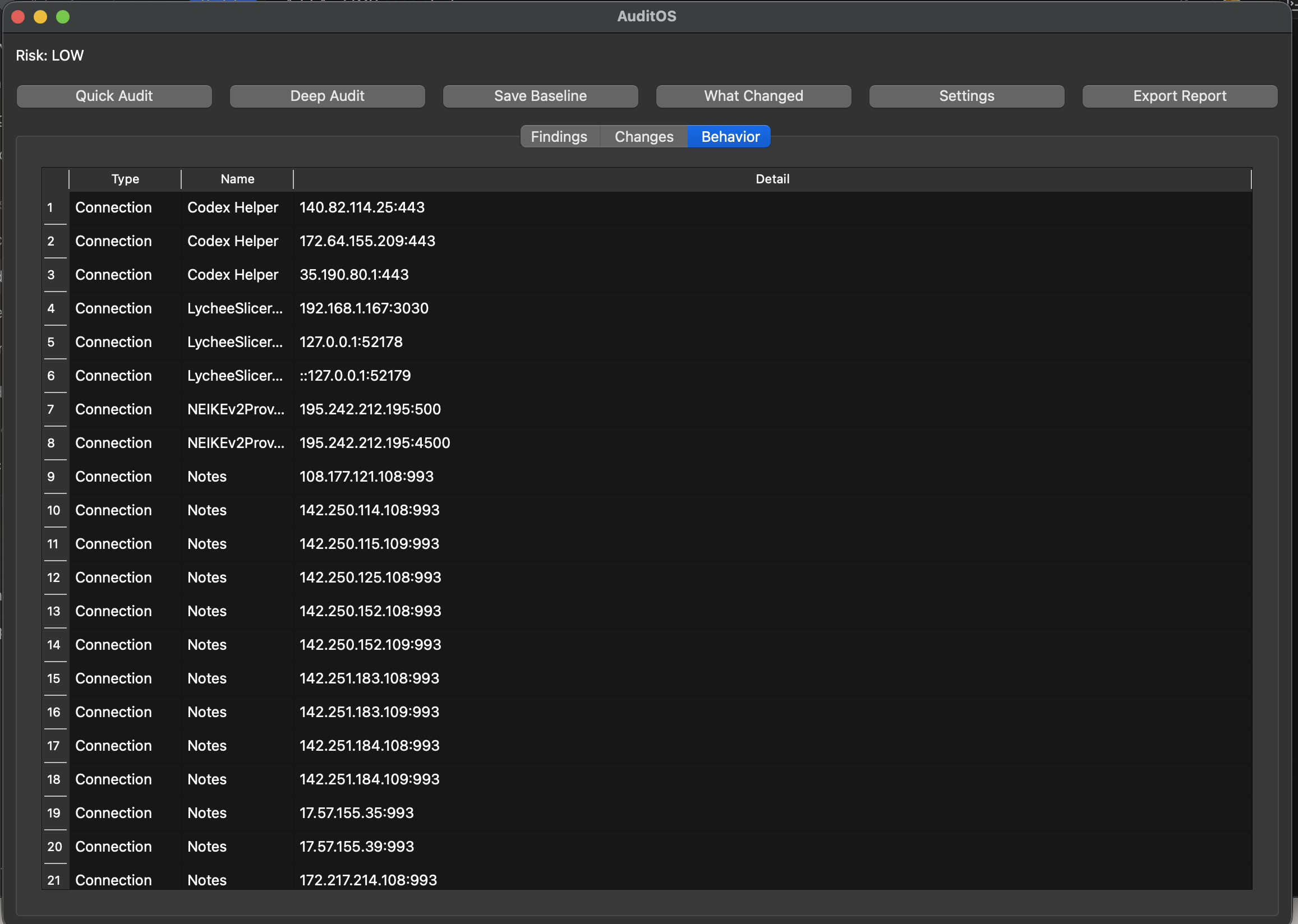Select detail cell 195.242.212.195:500
The width and height of the screenshot is (1298, 924).
coord(772,409)
